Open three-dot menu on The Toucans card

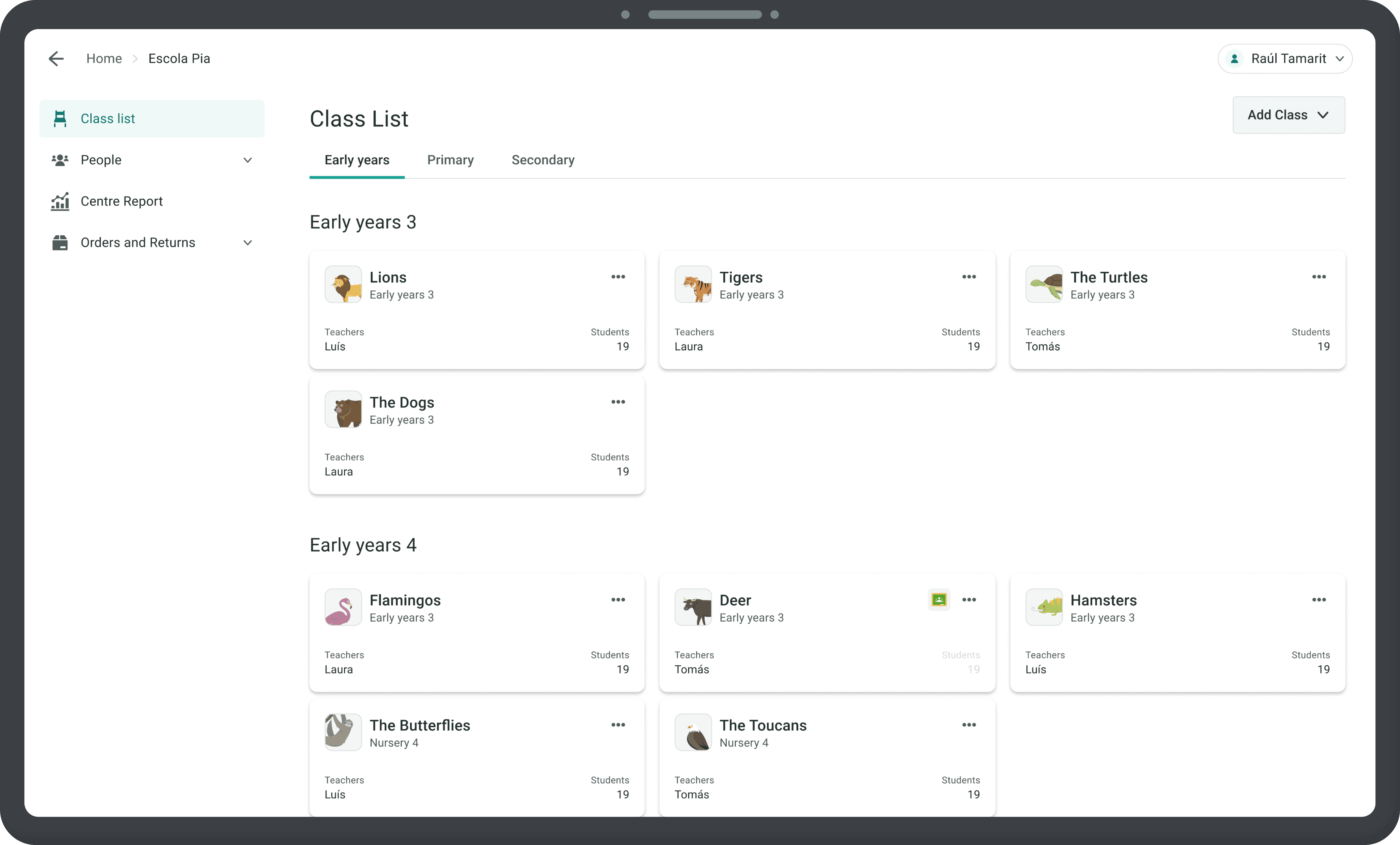[x=969, y=725]
